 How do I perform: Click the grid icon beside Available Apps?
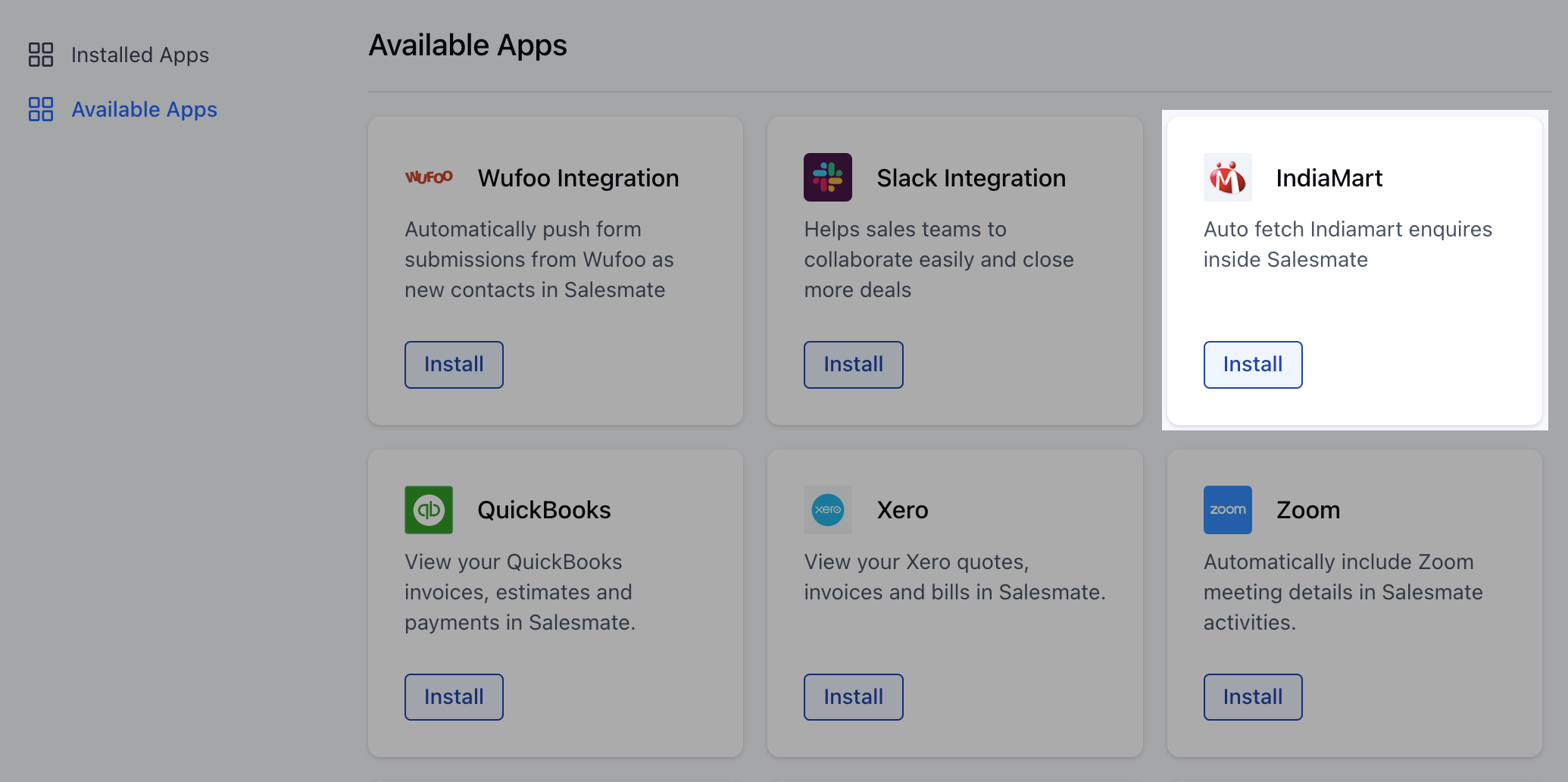[x=41, y=109]
